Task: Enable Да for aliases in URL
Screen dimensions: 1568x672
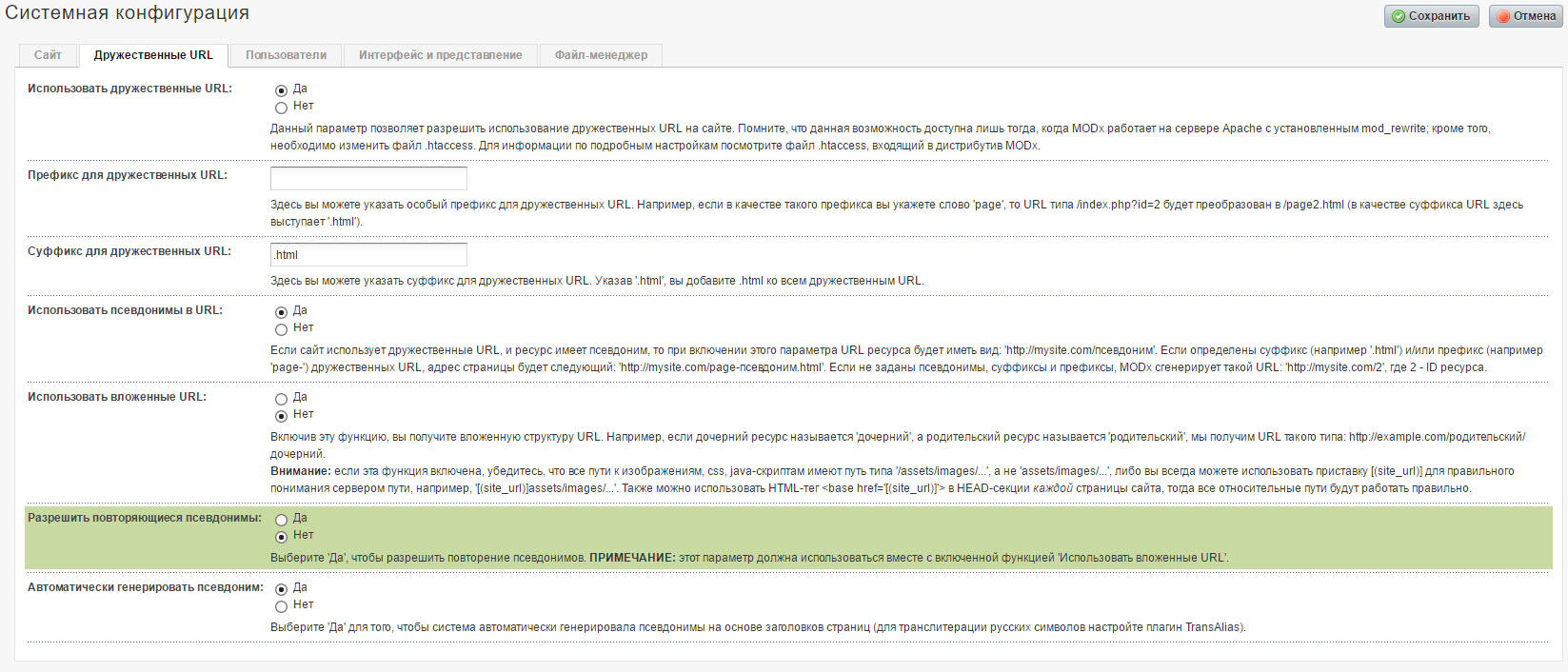Action: (x=281, y=312)
